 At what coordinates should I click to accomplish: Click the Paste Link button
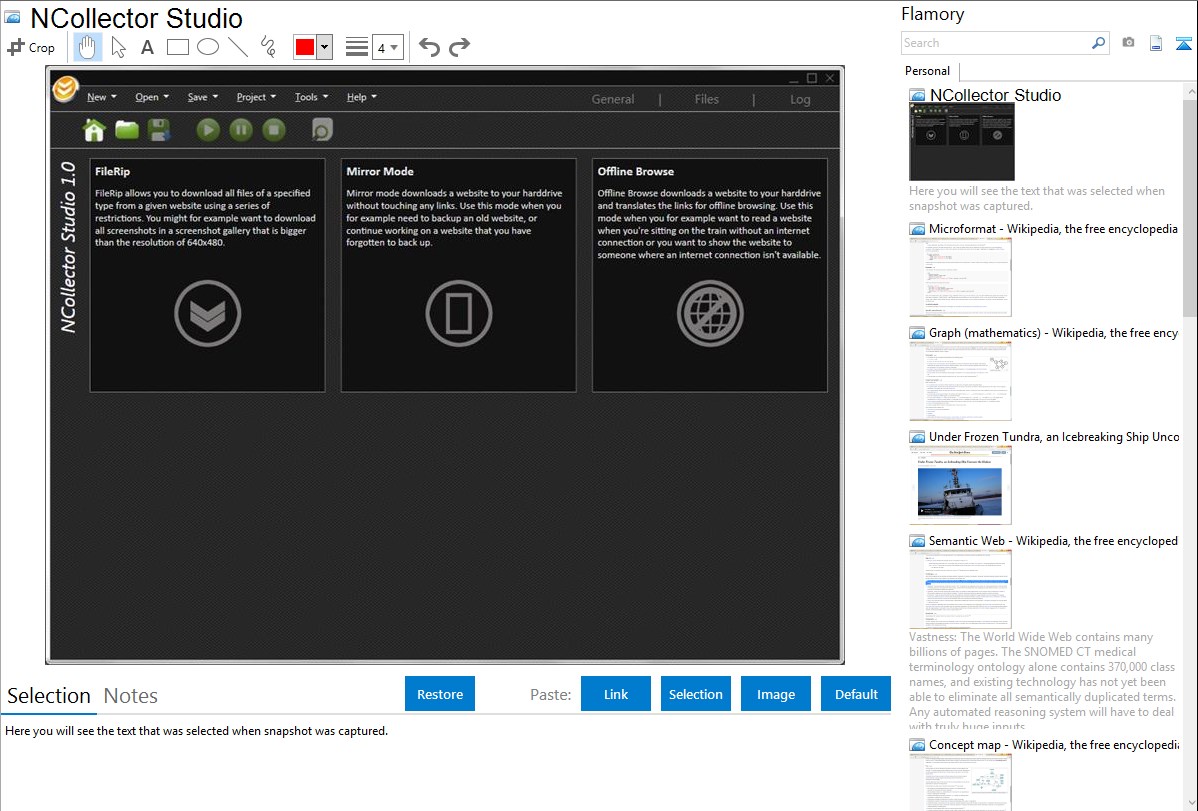tap(616, 694)
